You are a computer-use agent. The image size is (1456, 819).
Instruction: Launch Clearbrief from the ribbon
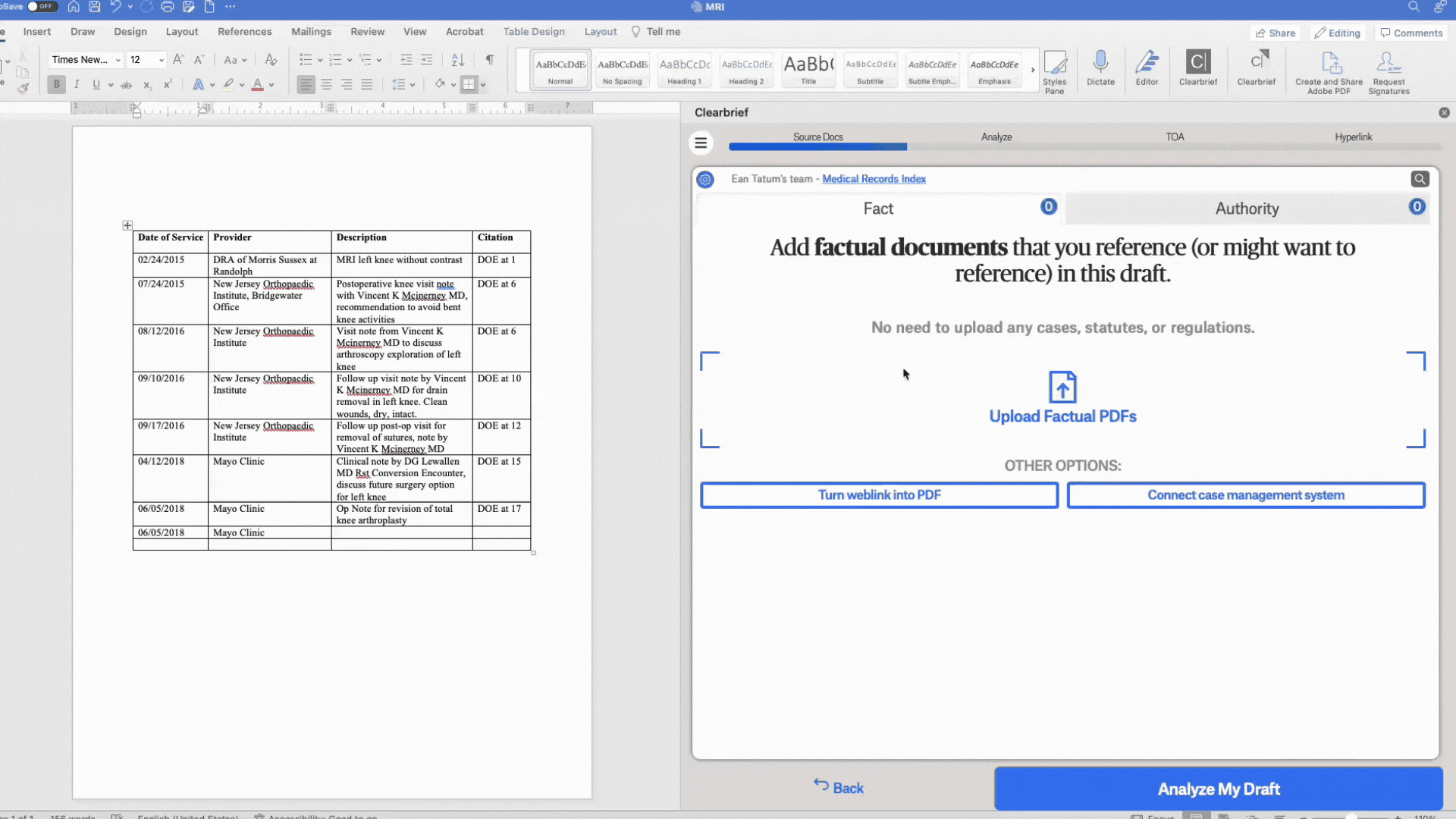tap(1198, 68)
